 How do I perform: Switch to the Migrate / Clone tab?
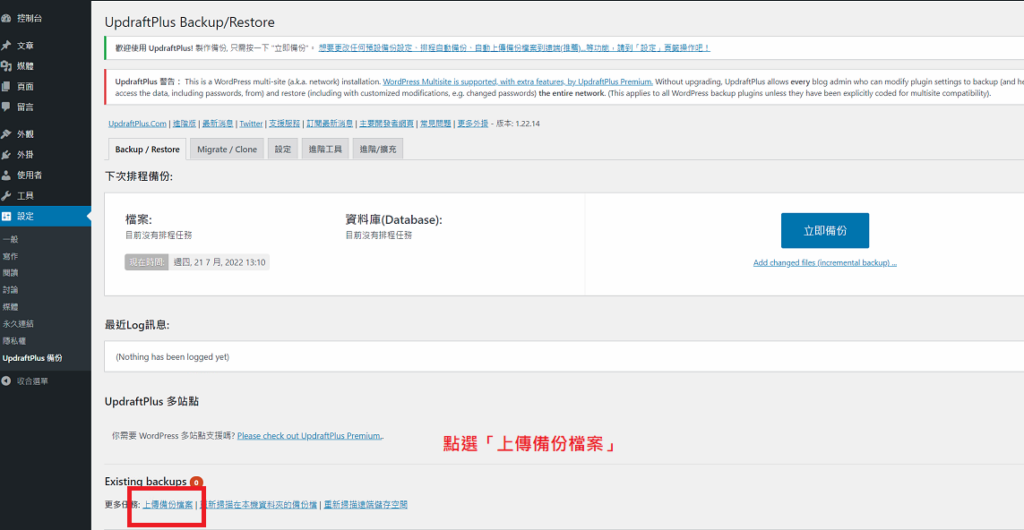pyautogui.click(x=227, y=149)
